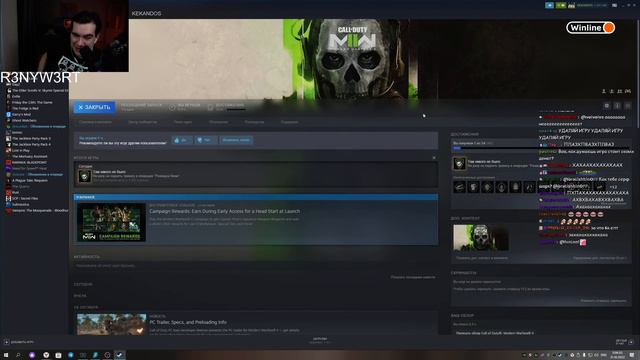Open friends and chat at bottom right
640x360 pixels.
click(624, 341)
